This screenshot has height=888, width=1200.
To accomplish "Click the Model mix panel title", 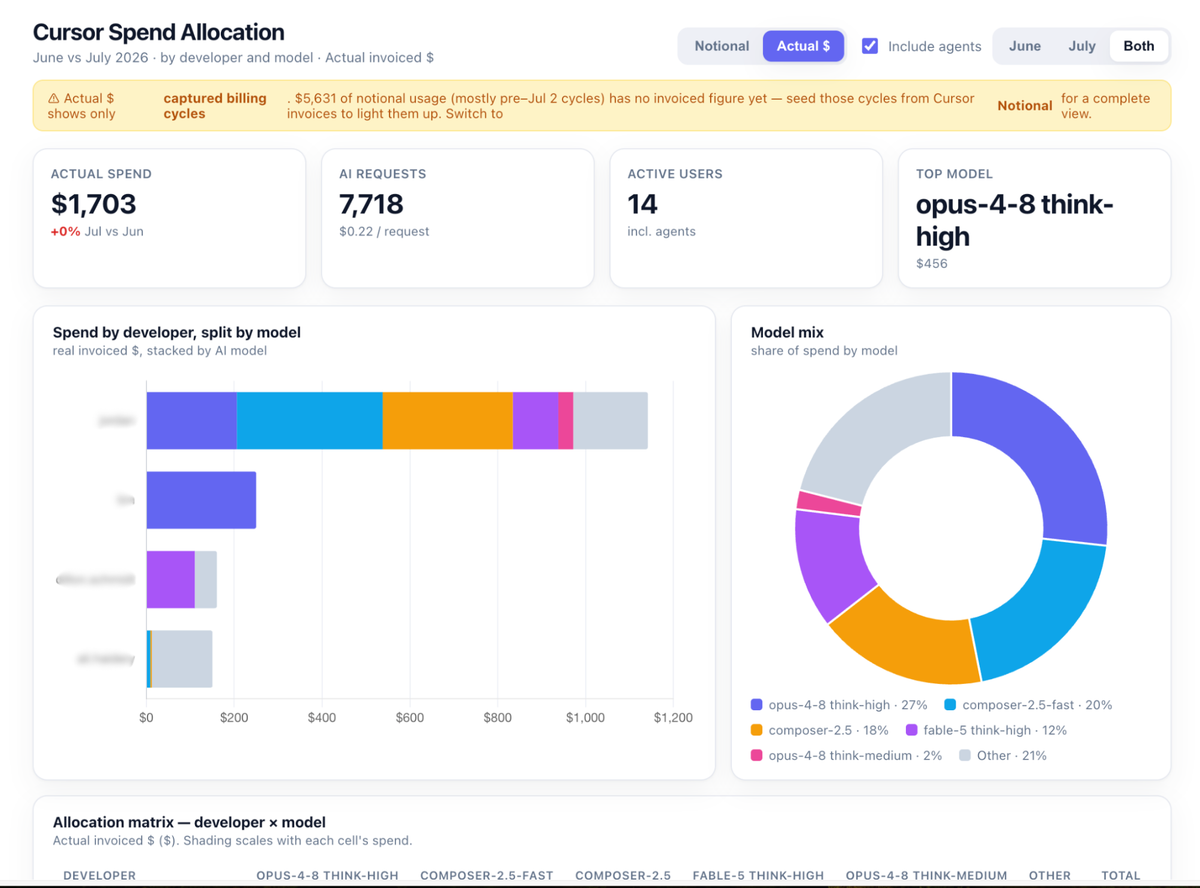I will point(787,332).
